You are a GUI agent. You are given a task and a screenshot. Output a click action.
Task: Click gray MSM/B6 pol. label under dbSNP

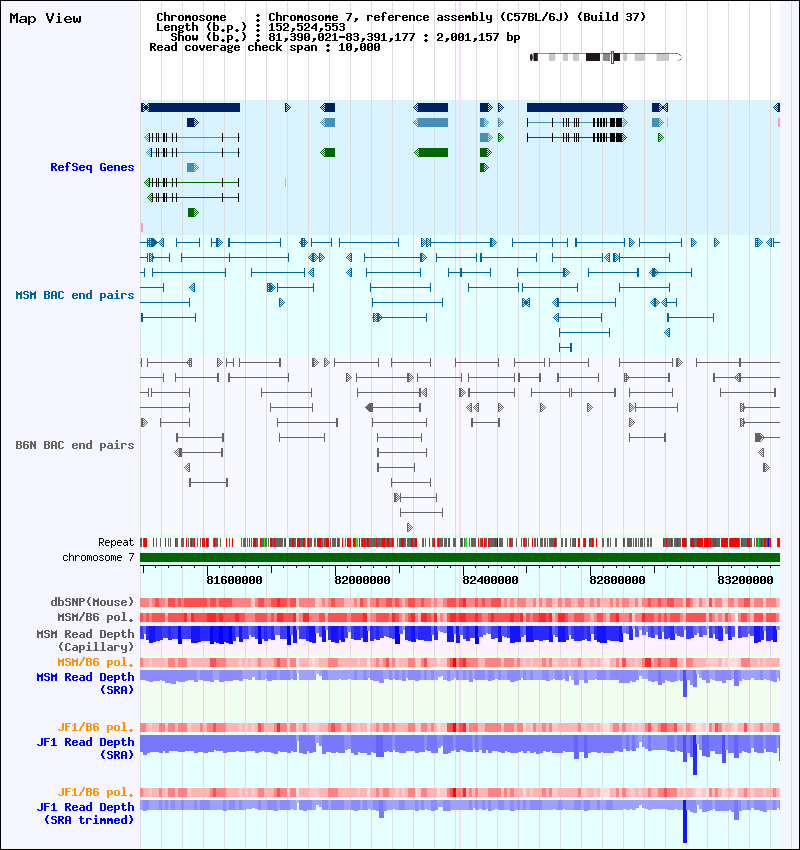pyautogui.click(x=95, y=617)
